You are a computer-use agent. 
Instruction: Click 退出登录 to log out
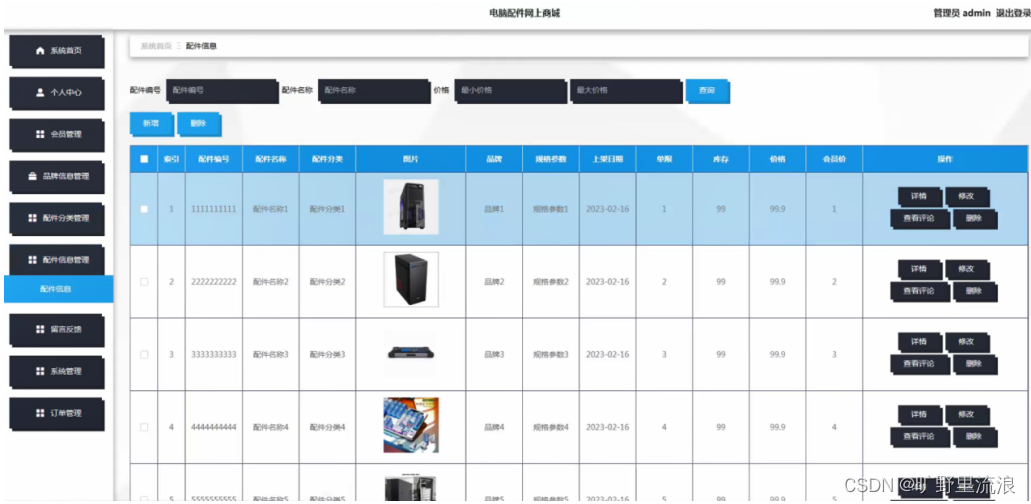tap(1013, 13)
